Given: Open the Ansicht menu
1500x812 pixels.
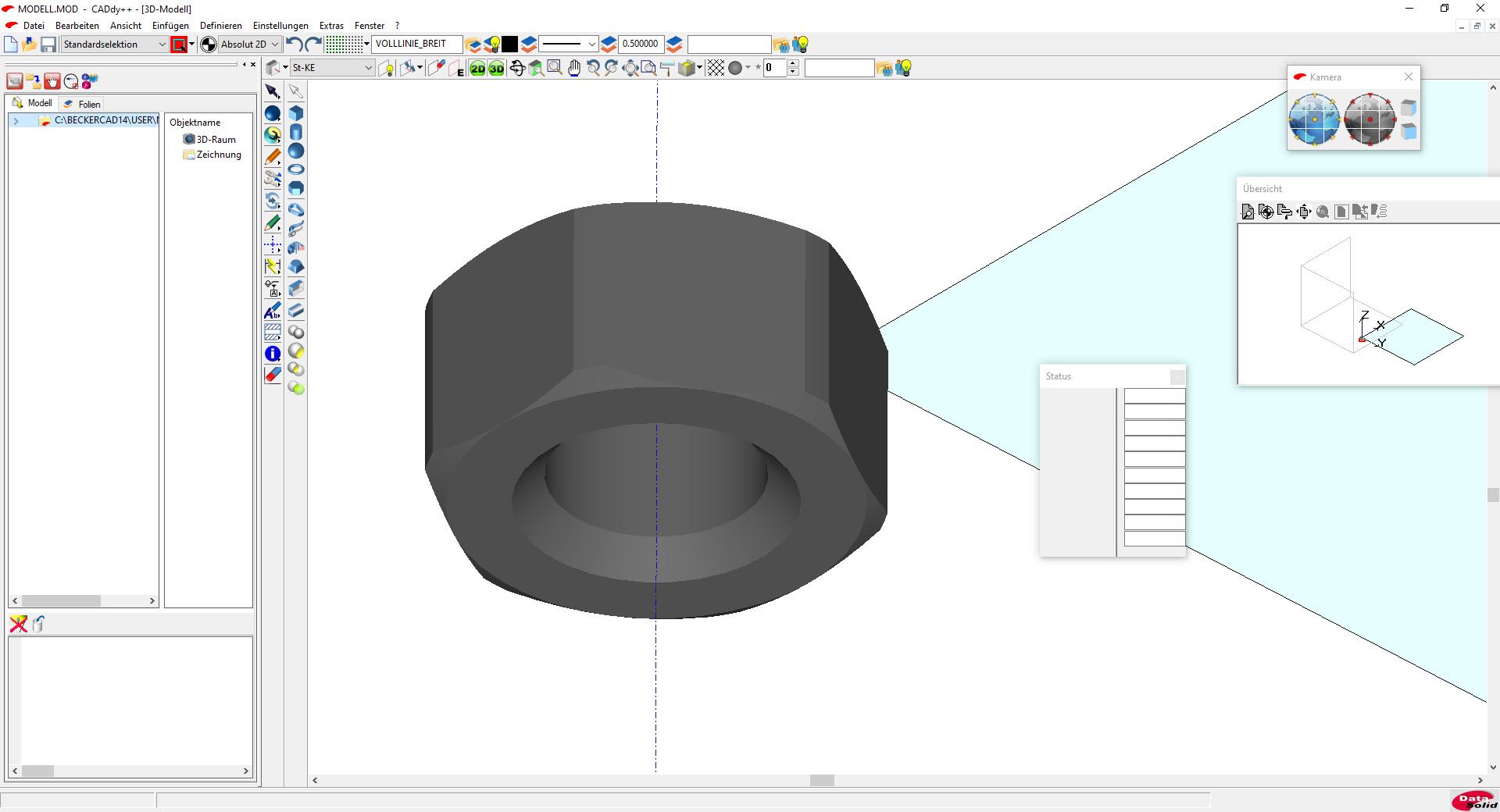Looking at the screenshot, I should tap(126, 26).
